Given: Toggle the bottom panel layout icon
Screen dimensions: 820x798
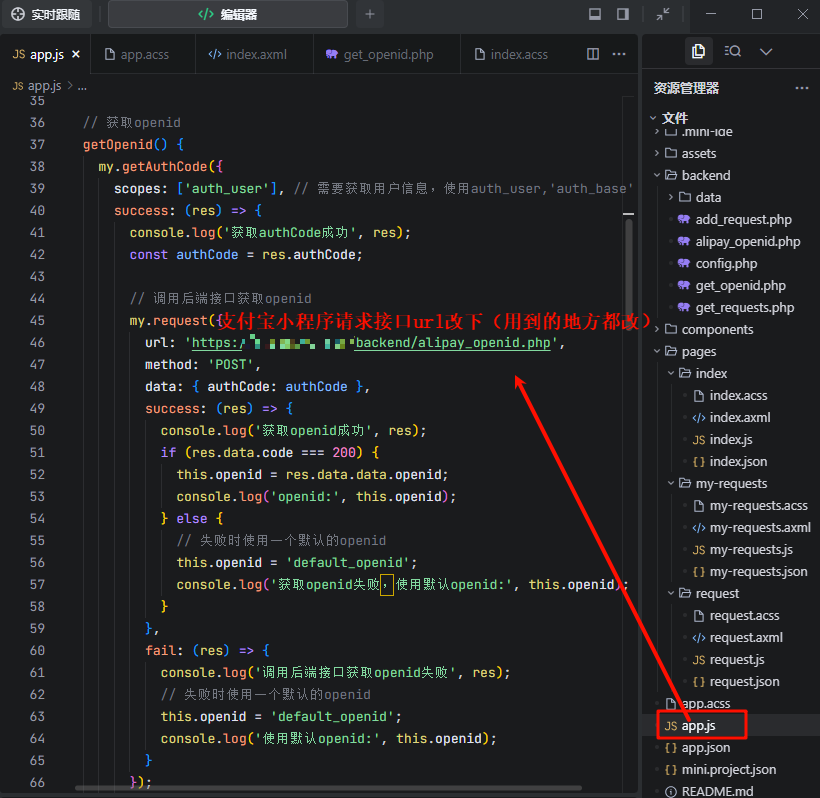Looking at the screenshot, I should [595, 14].
